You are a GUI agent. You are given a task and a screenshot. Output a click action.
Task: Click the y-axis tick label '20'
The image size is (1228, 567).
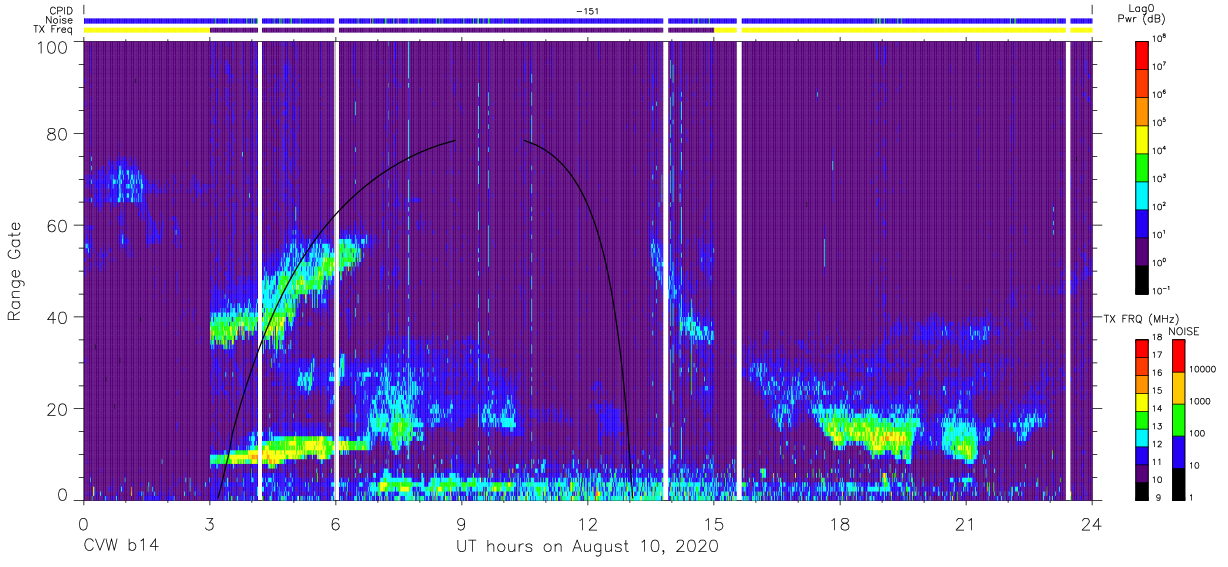(x=57, y=409)
